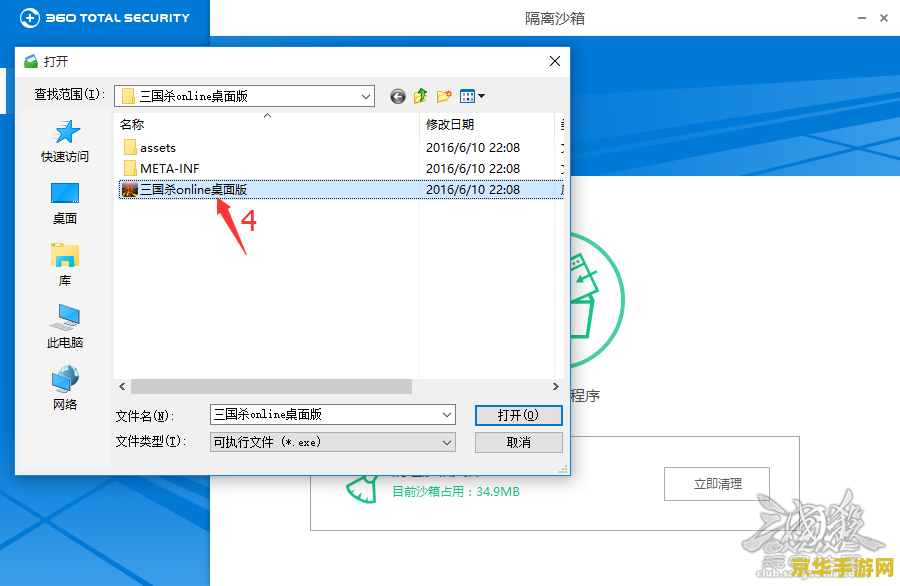The height and width of the screenshot is (586, 900).
Task: Click the 取消 cancel button
Action: pos(518,443)
